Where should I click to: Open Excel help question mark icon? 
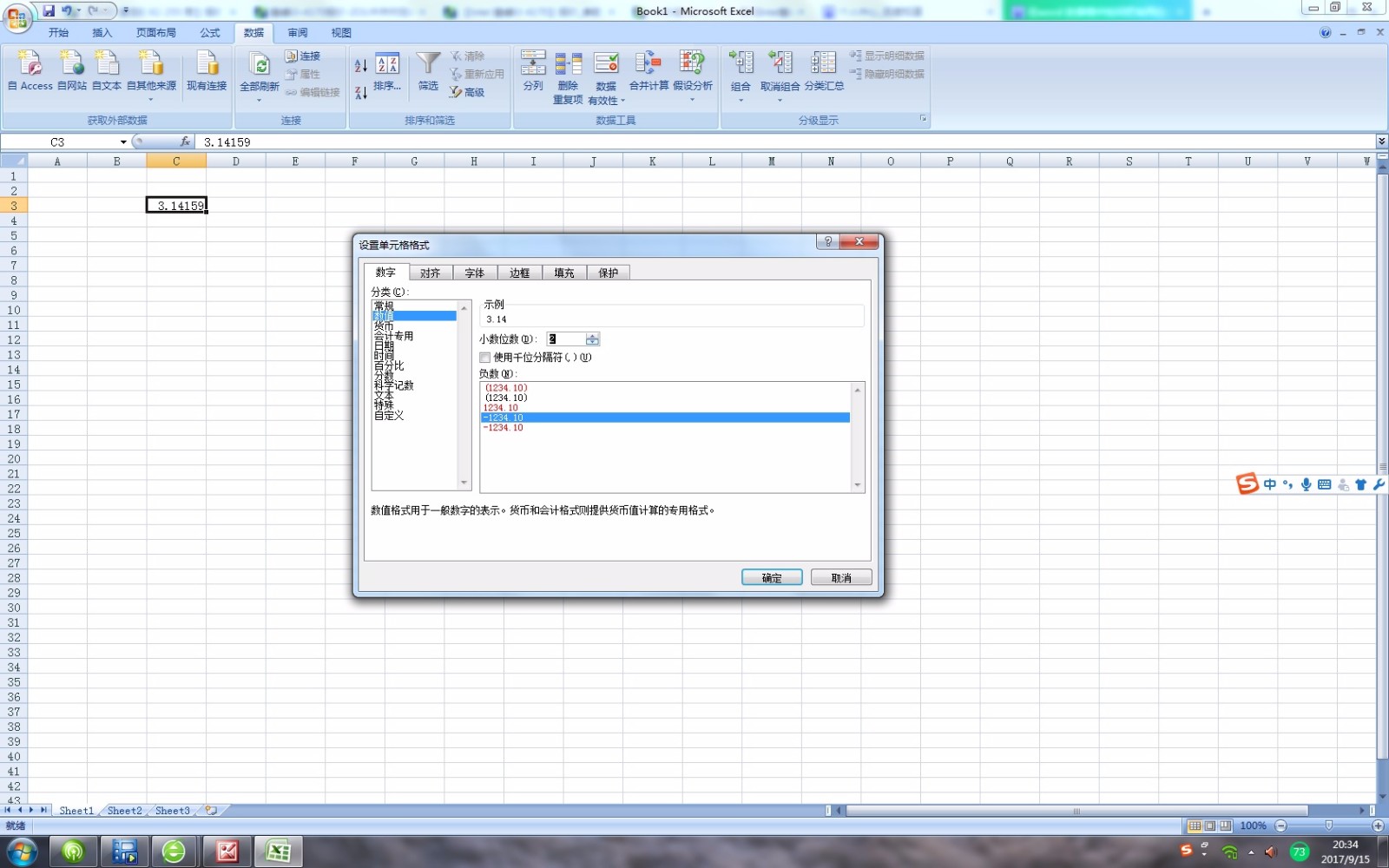(1325, 32)
